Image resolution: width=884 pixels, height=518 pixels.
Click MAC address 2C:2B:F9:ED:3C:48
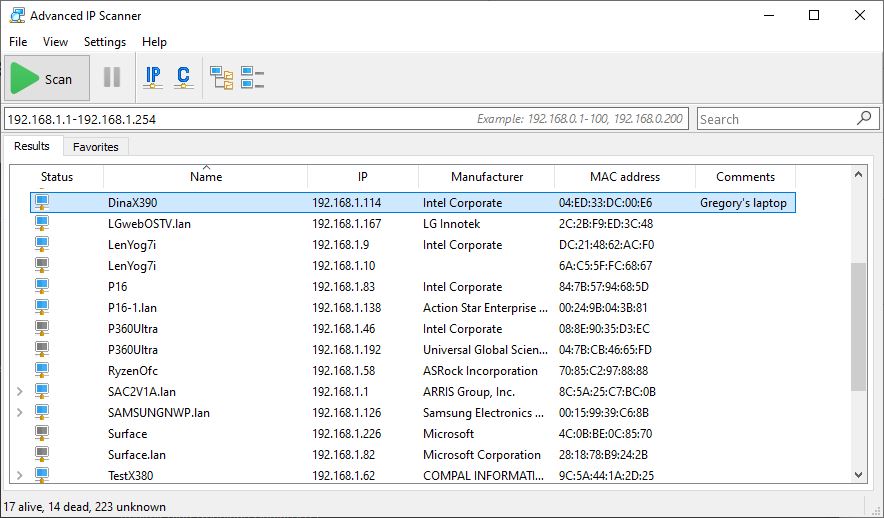click(606, 224)
